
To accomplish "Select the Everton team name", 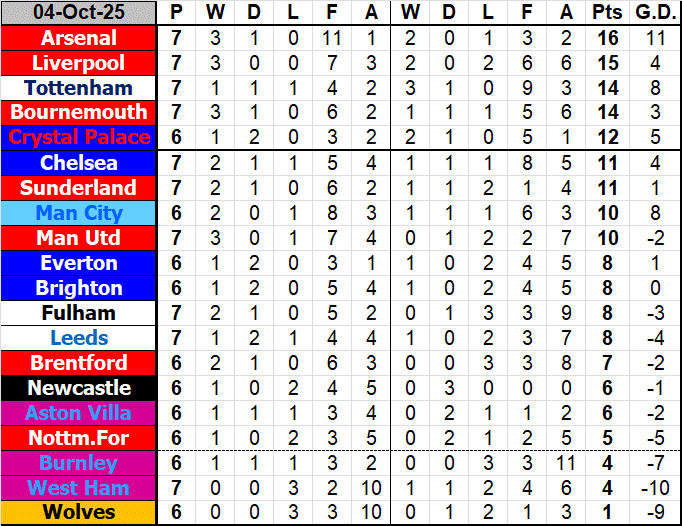I will tap(79, 263).
